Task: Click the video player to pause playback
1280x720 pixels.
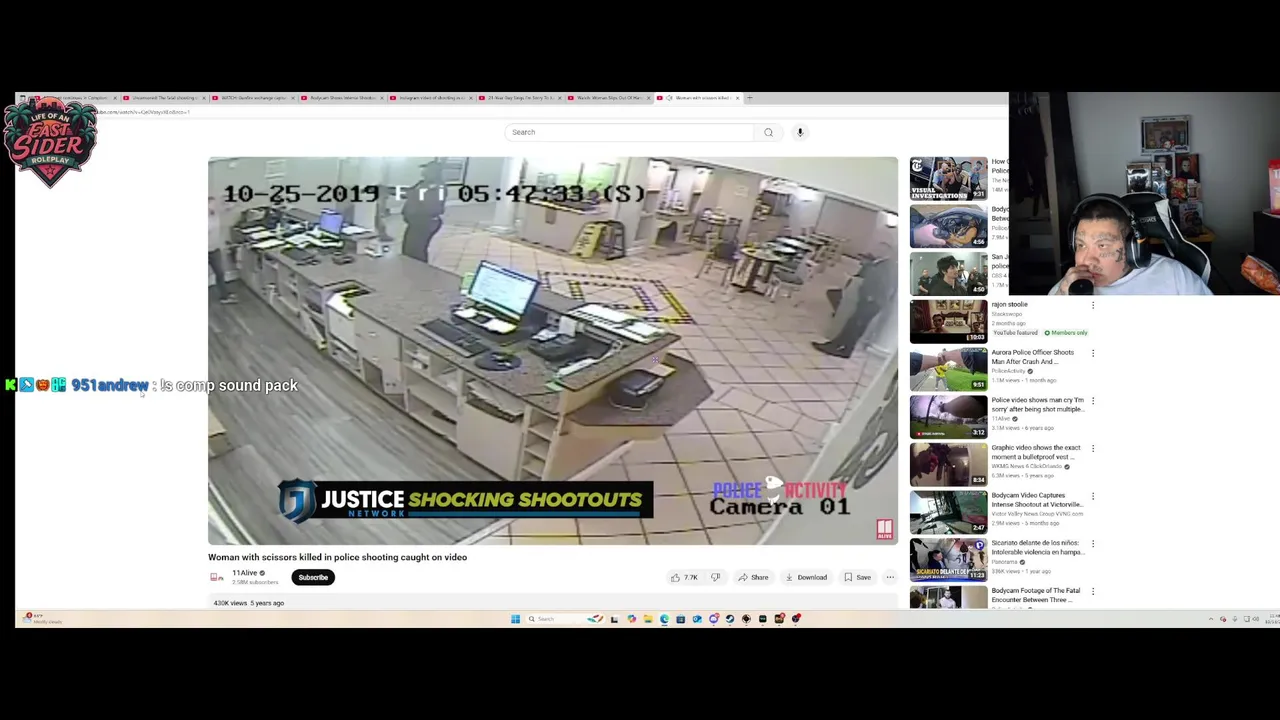Action: coord(553,351)
